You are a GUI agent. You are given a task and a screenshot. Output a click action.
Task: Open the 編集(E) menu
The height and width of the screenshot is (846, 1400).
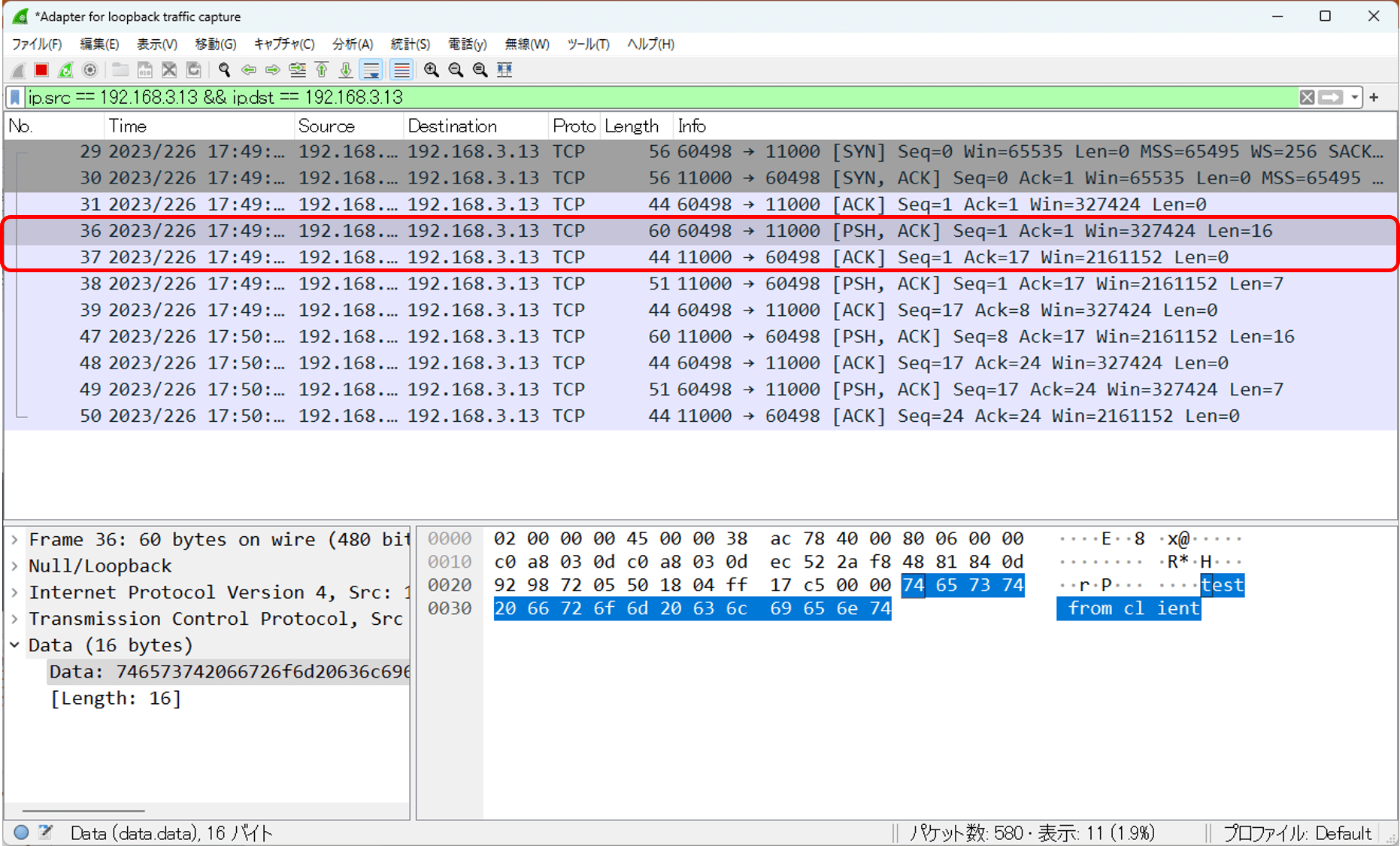pos(99,44)
